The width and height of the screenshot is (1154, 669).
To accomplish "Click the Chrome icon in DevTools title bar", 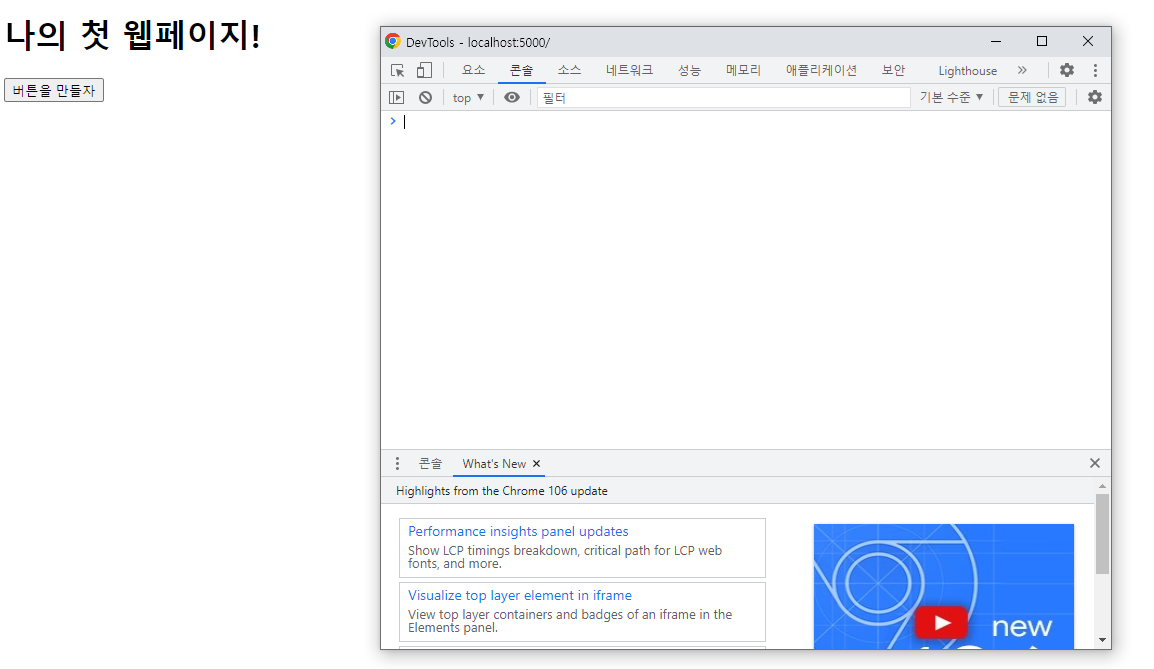I will click(393, 41).
